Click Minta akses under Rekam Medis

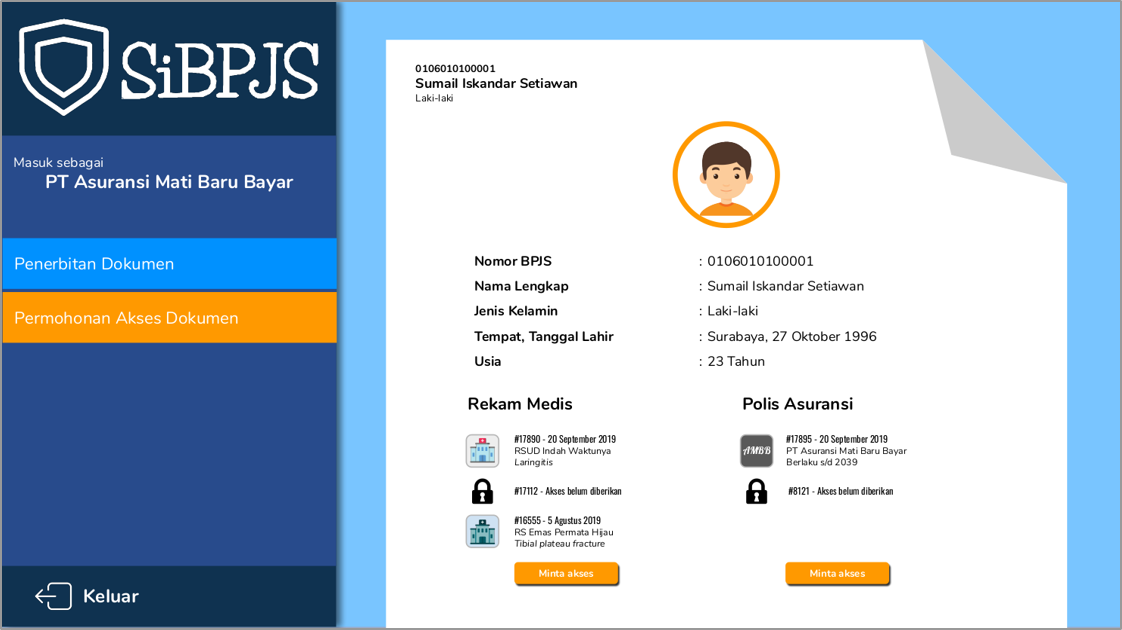pos(566,573)
